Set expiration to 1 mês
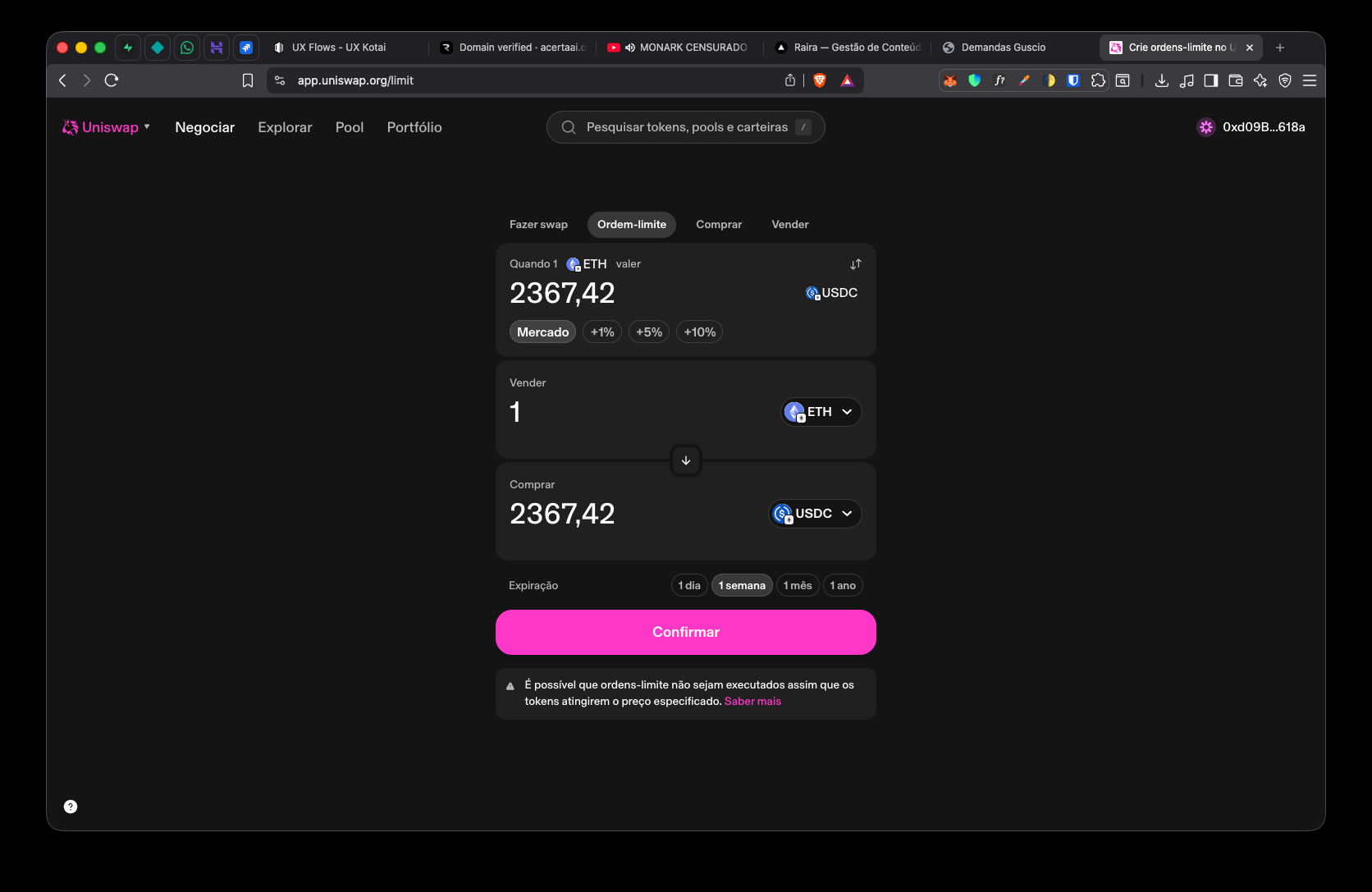Viewport: 1372px width, 892px height. point(798,585)
